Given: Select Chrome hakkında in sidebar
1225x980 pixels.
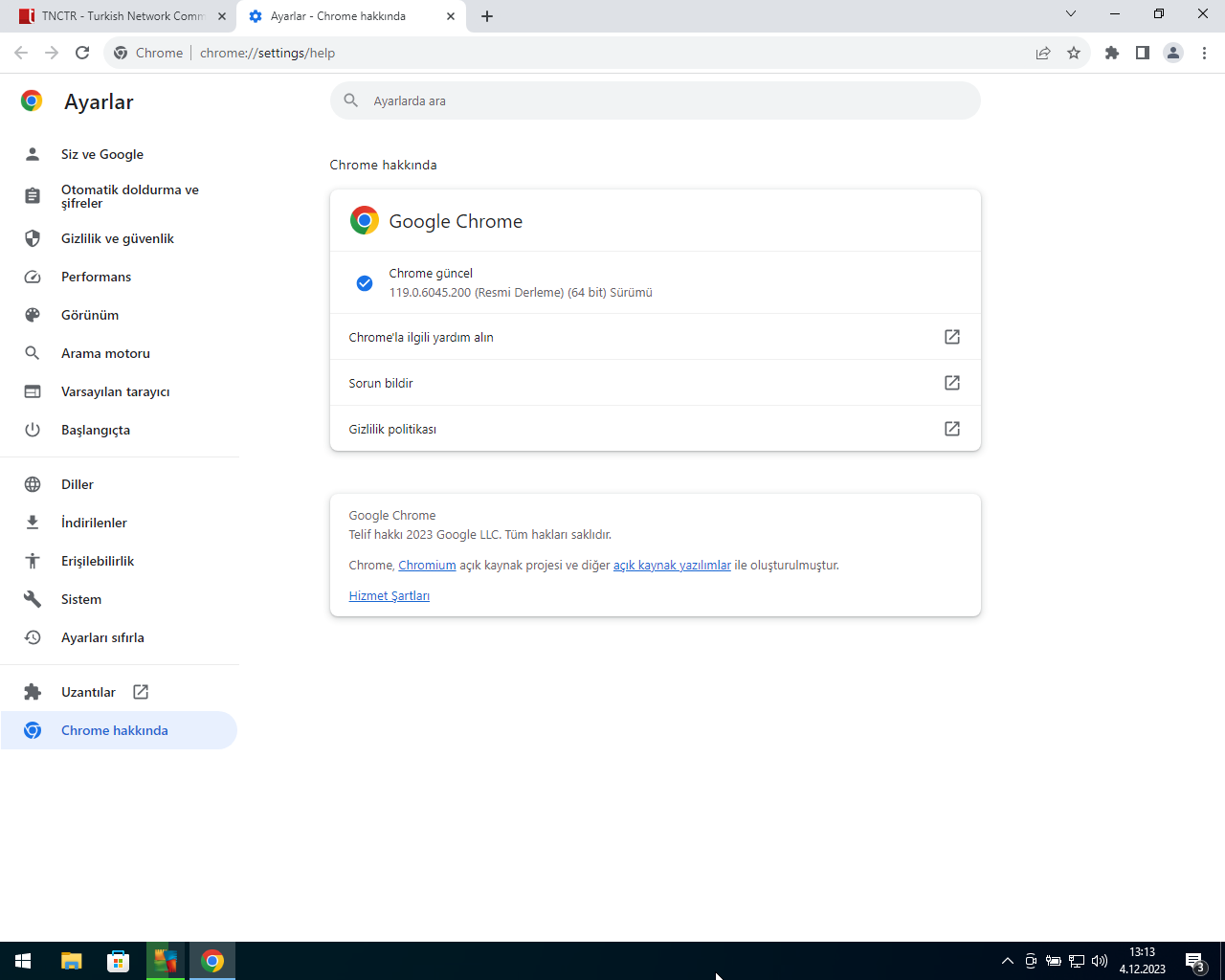Looking at the screenshot, I should pyautogui.click(x=119, y=730).
